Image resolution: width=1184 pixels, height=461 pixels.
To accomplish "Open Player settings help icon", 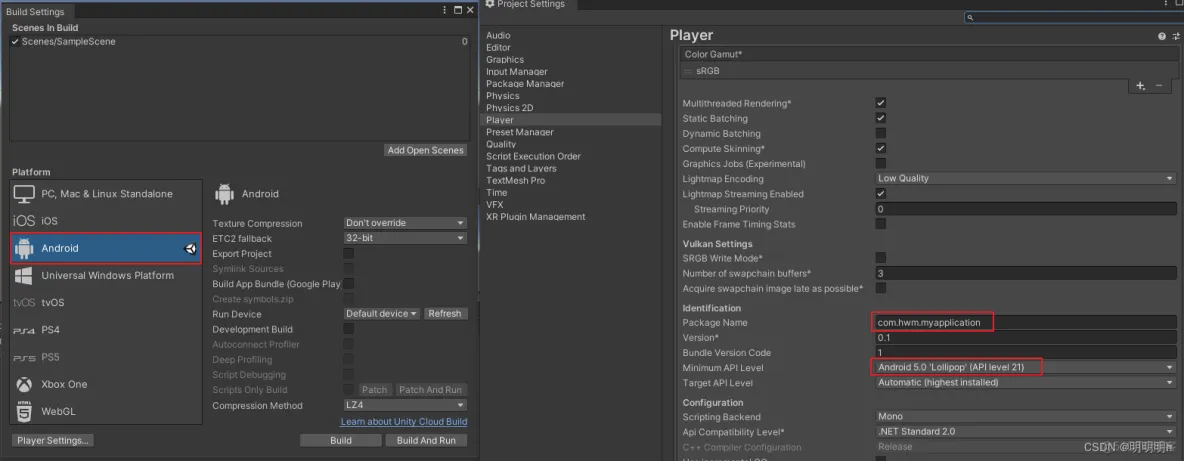I will tap(1162, 36).
